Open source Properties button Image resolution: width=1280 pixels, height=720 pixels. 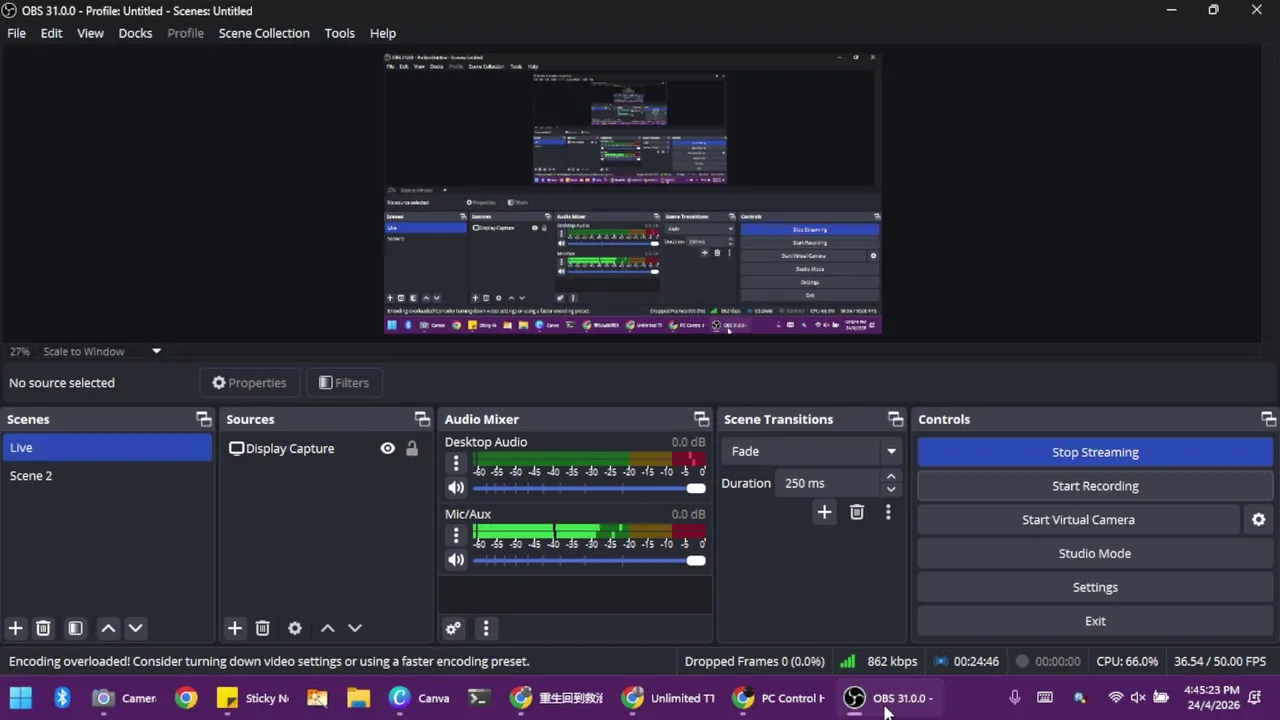coord(249,383)
